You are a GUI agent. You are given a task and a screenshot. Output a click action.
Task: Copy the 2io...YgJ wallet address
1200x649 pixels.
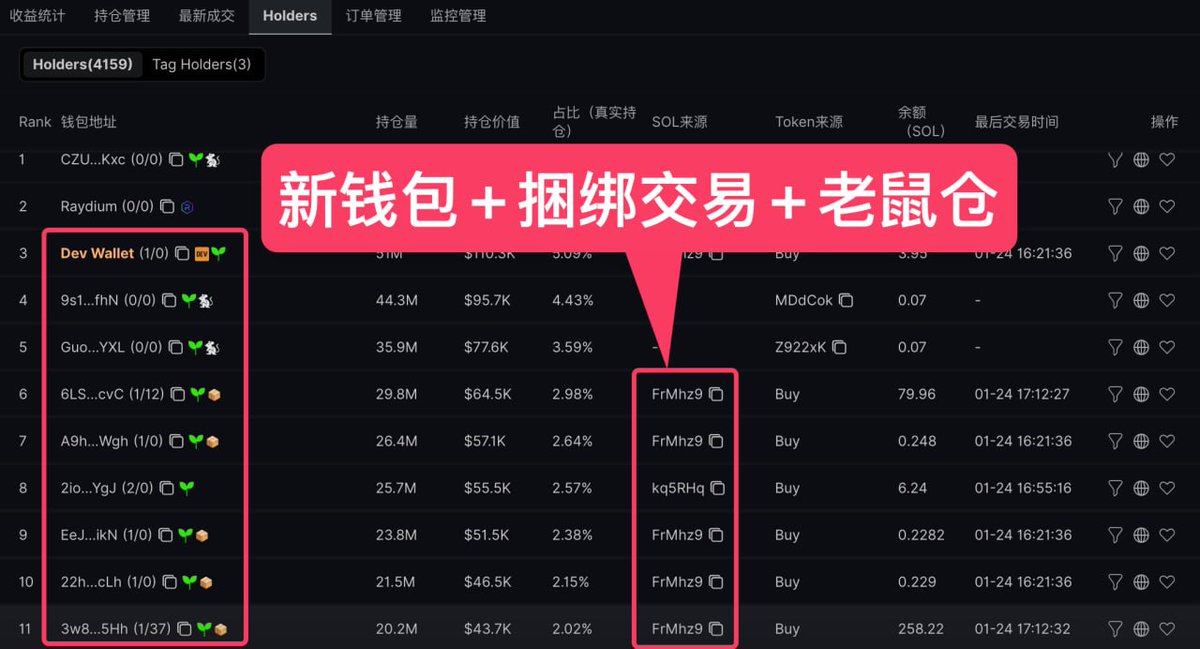click(x=167, y=488)
